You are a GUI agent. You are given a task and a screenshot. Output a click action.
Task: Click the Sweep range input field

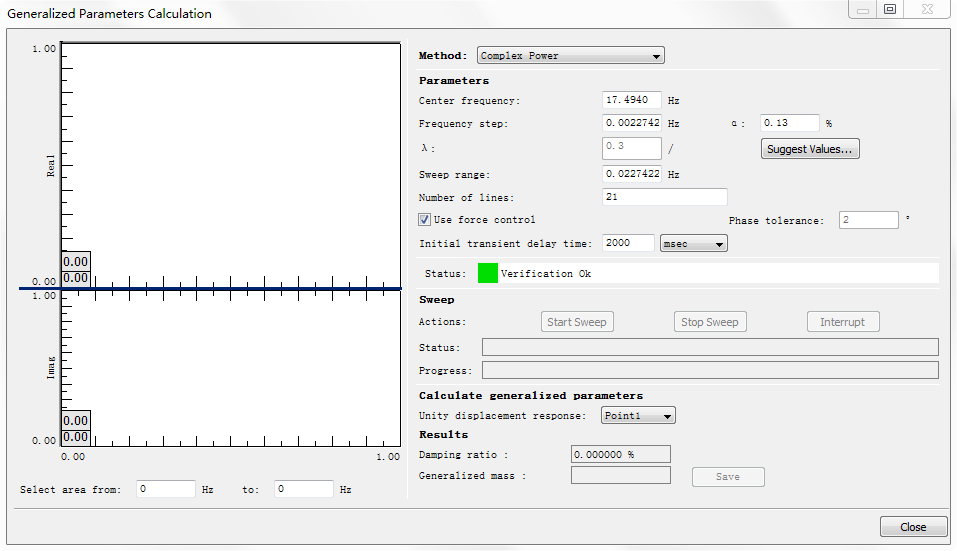pos(632,175)
